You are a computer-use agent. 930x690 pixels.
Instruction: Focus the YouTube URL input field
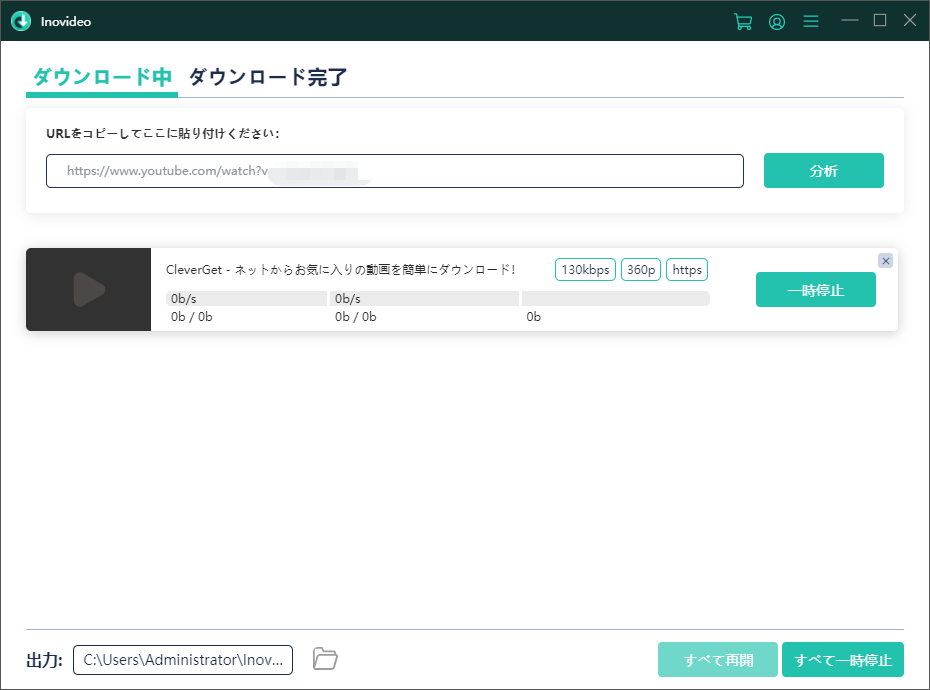pyautogui.click(x=394, y=171)
